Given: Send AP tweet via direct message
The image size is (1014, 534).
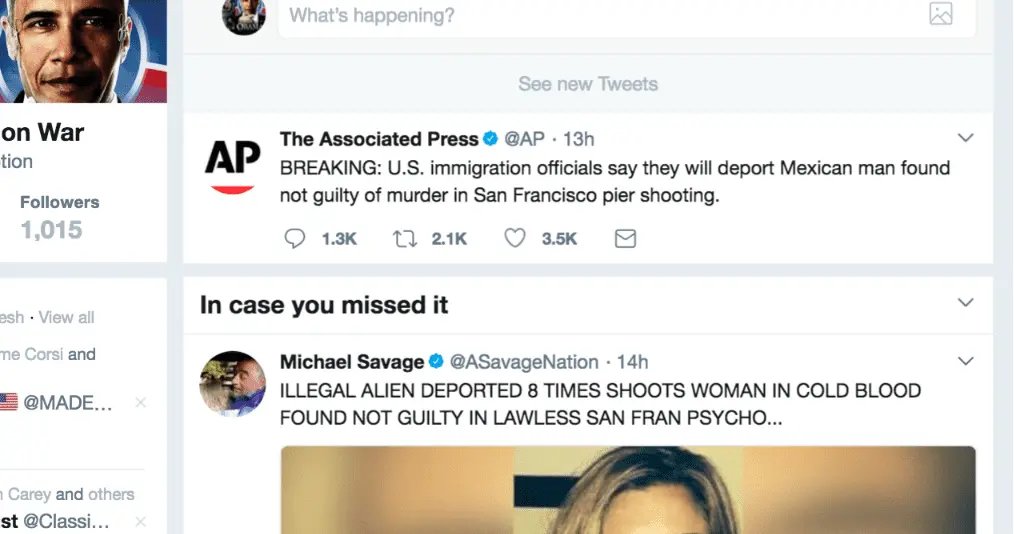Looking at the screenshot, I should point(625,239).
